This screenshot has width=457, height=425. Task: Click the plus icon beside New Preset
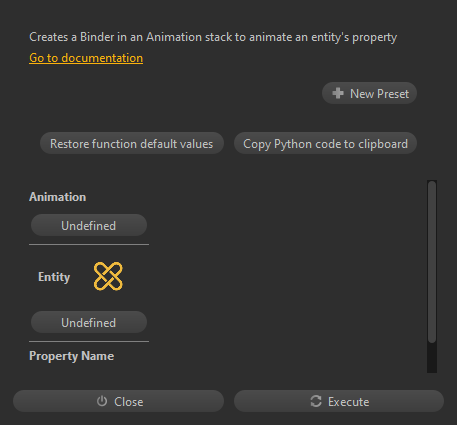tap(338, 93)
